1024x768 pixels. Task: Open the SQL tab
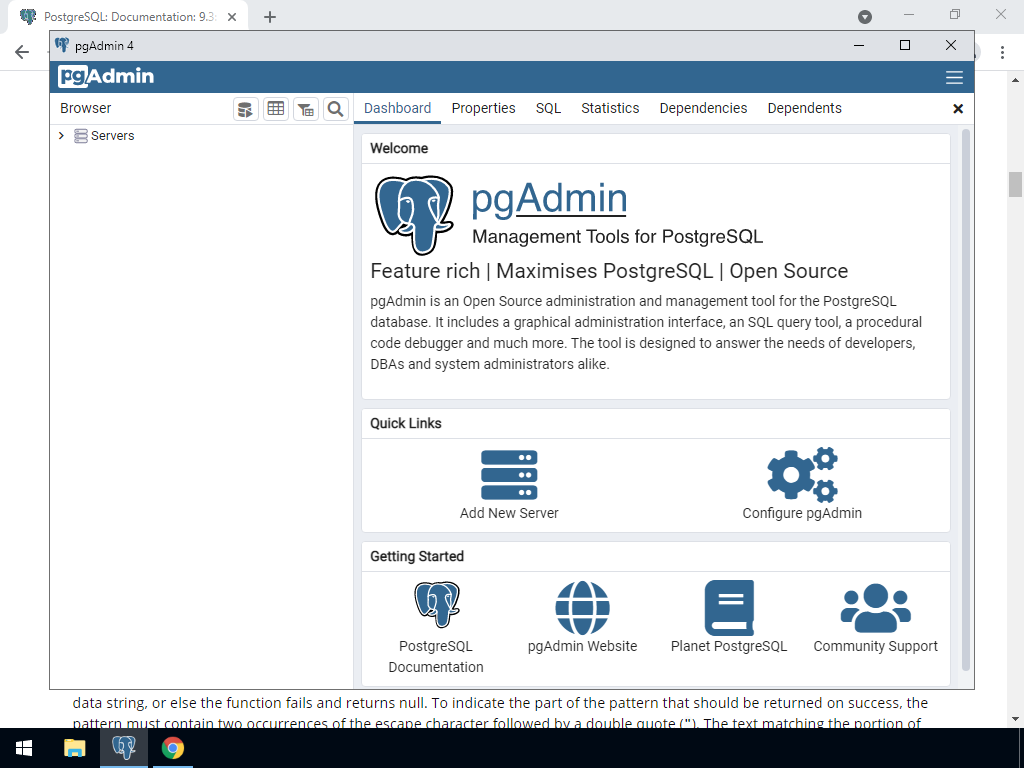(548, 108)
